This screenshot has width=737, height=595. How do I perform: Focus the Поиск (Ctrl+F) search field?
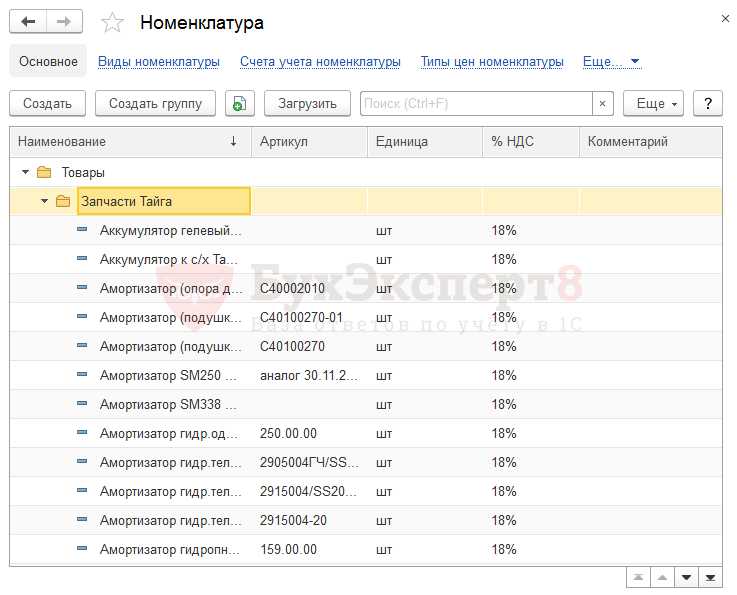pos(476,103)
